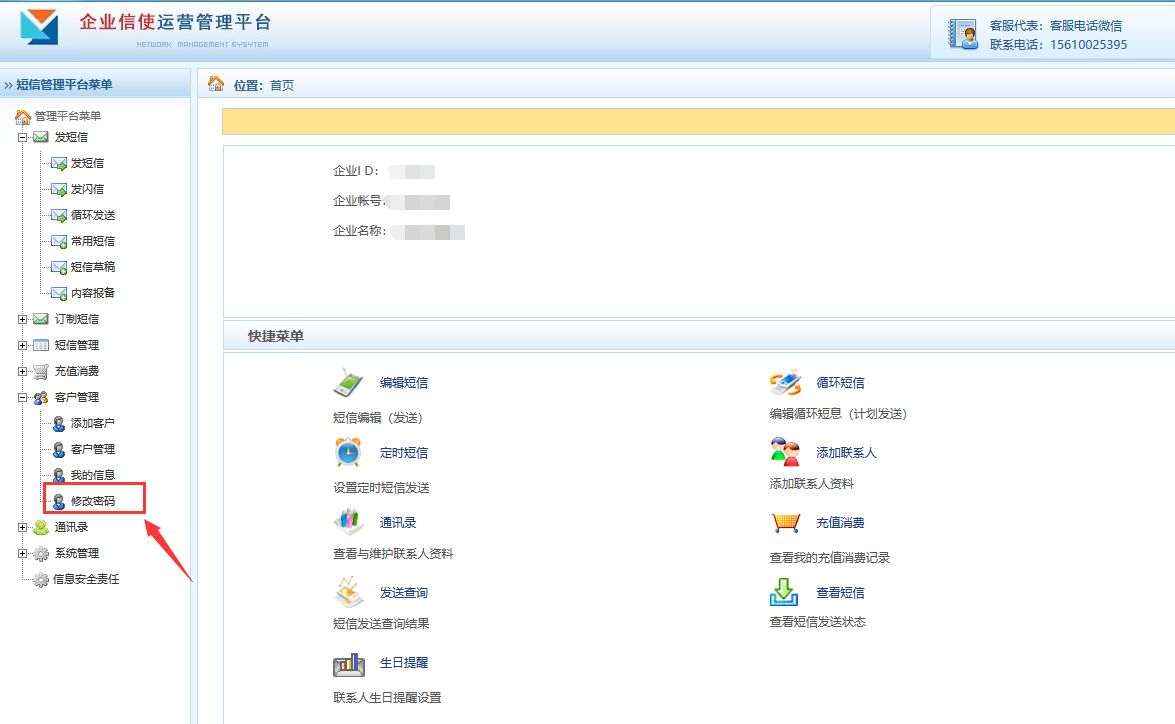Click the 定时短信 link
Image resolution: width=1175 pixels, height=724 pixels.
pos(404,453)
